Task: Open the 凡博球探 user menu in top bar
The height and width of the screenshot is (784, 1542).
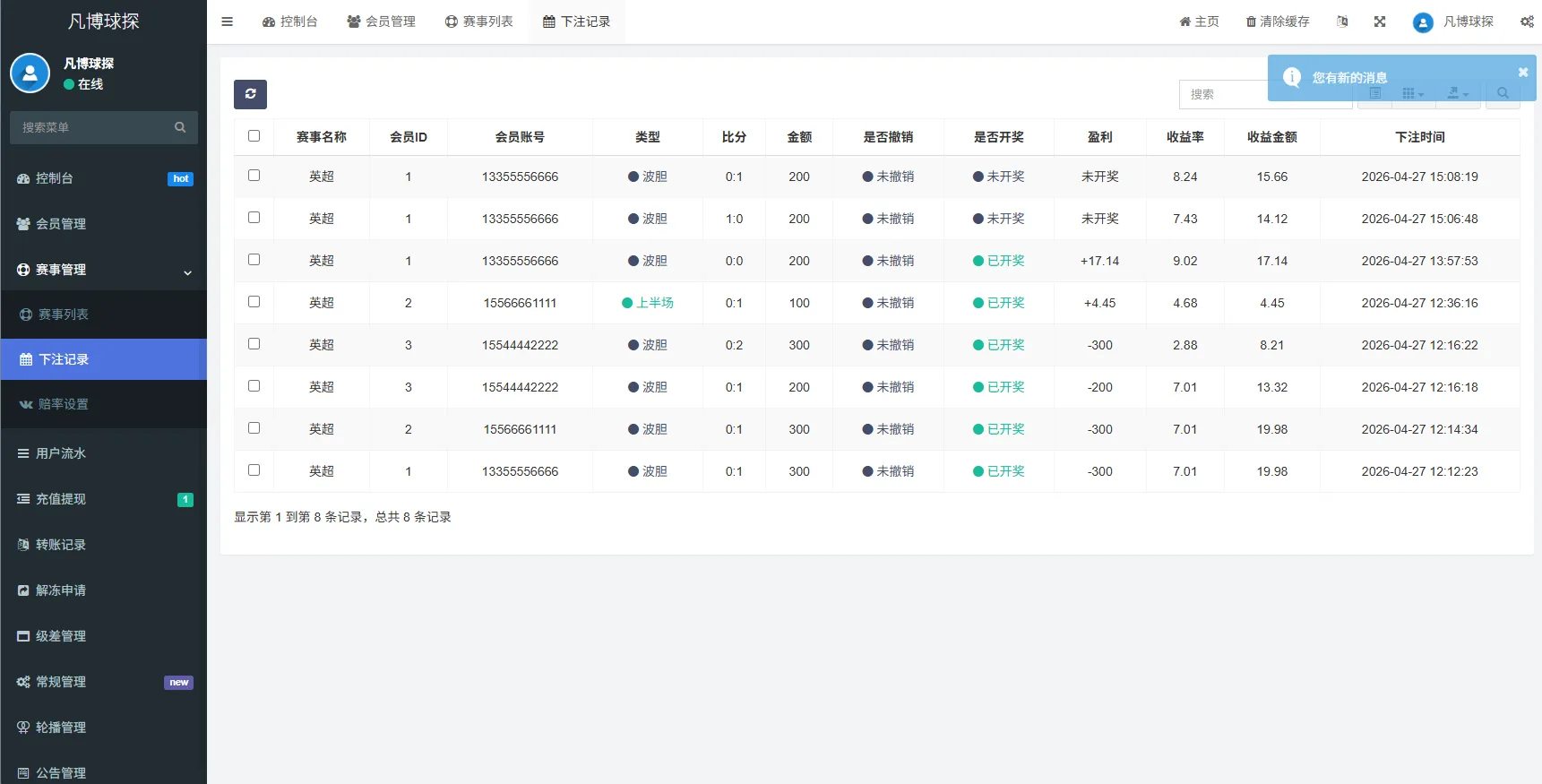Action: tap(1453, 22)
